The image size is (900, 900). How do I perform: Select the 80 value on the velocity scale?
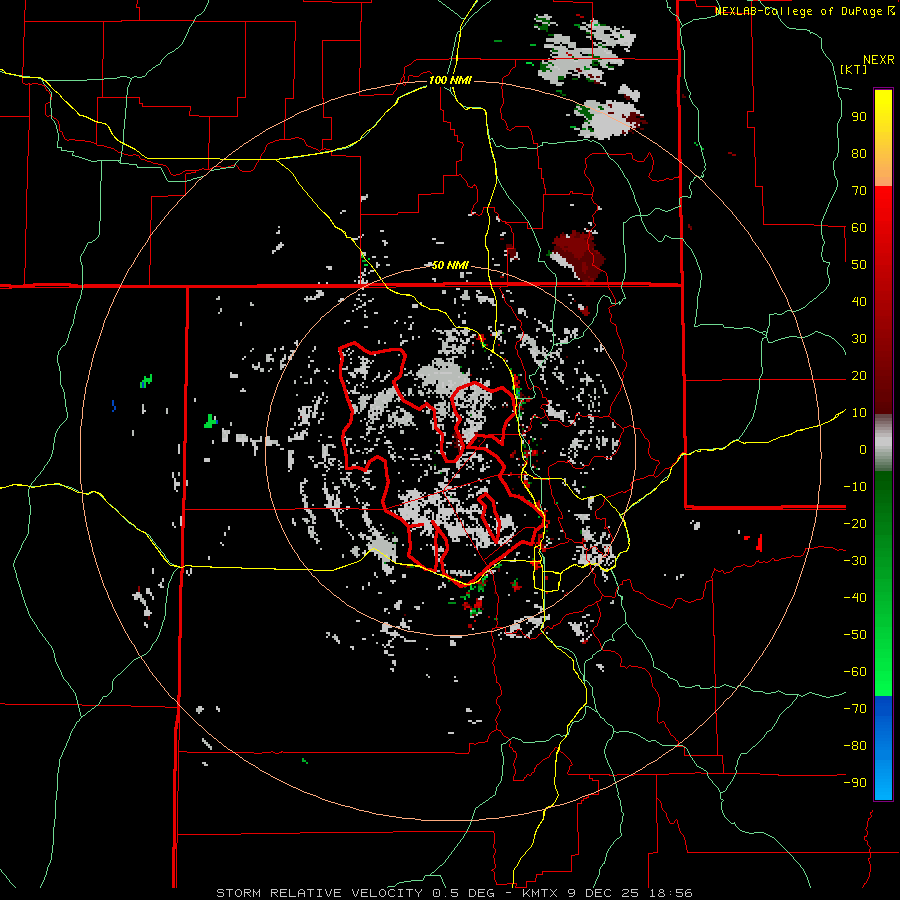[859, 154]
